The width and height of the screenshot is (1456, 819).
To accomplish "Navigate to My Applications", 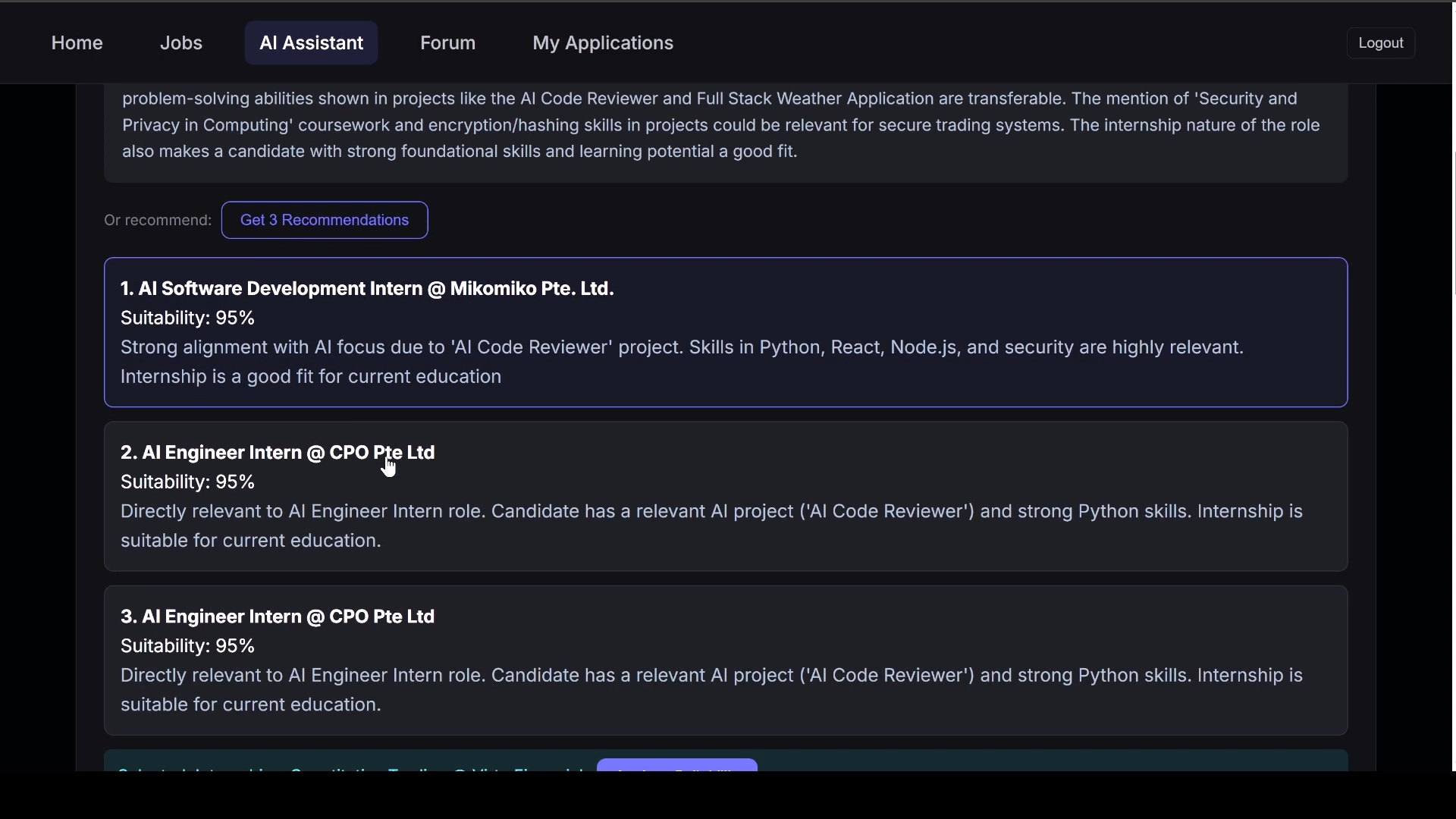I will coord(603,43).
